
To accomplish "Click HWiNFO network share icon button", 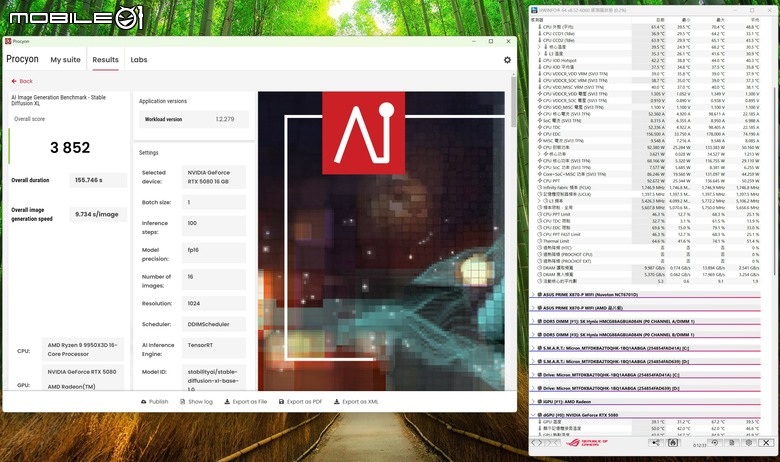I will point(656,442).
